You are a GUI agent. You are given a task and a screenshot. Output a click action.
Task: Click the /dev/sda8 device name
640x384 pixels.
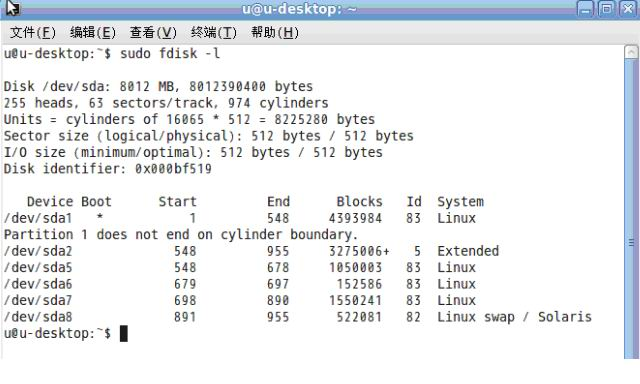(38, 317)
